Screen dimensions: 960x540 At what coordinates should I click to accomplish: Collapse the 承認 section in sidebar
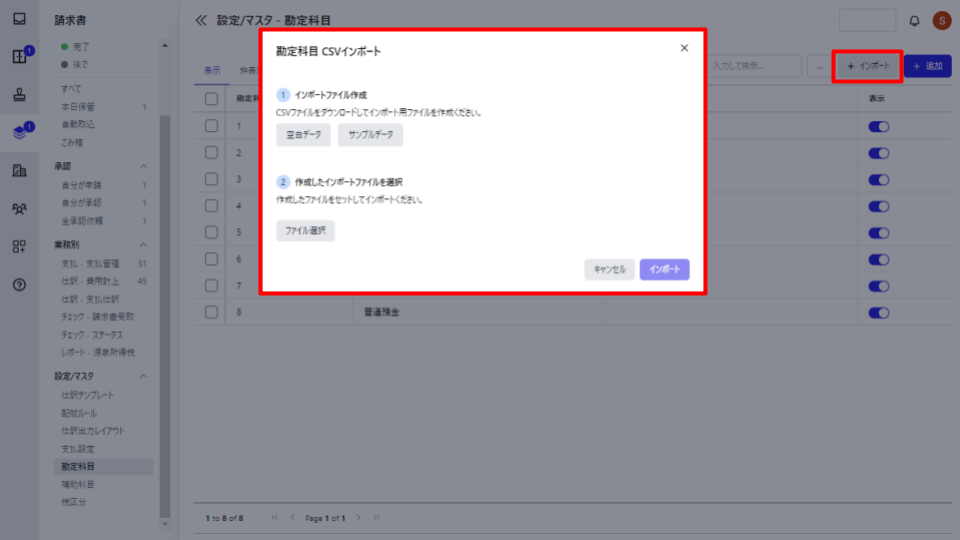pos(143,167)
